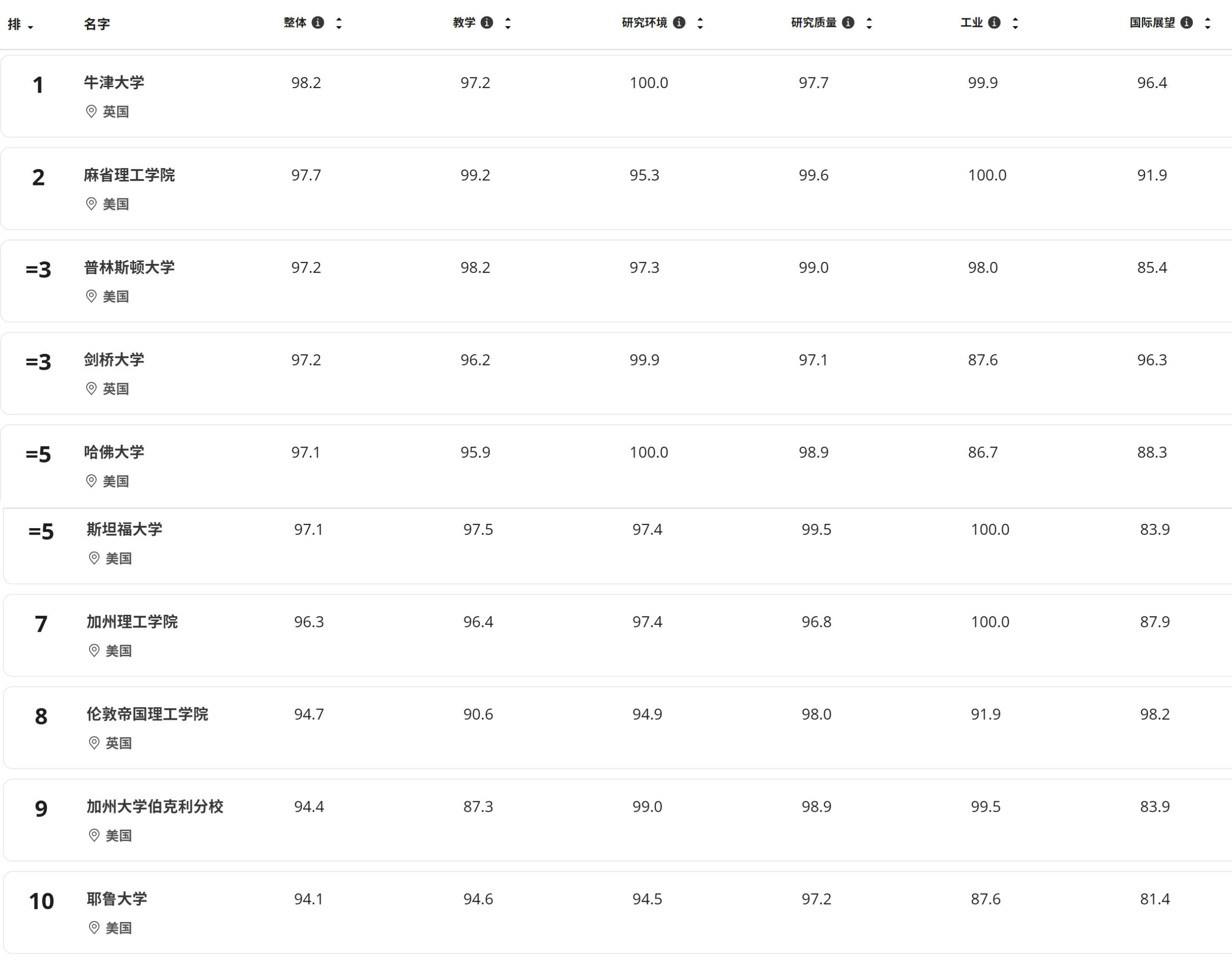Toggle sort arrows for 教学 column
This screenshot has width=1232, height=962.
508,23
